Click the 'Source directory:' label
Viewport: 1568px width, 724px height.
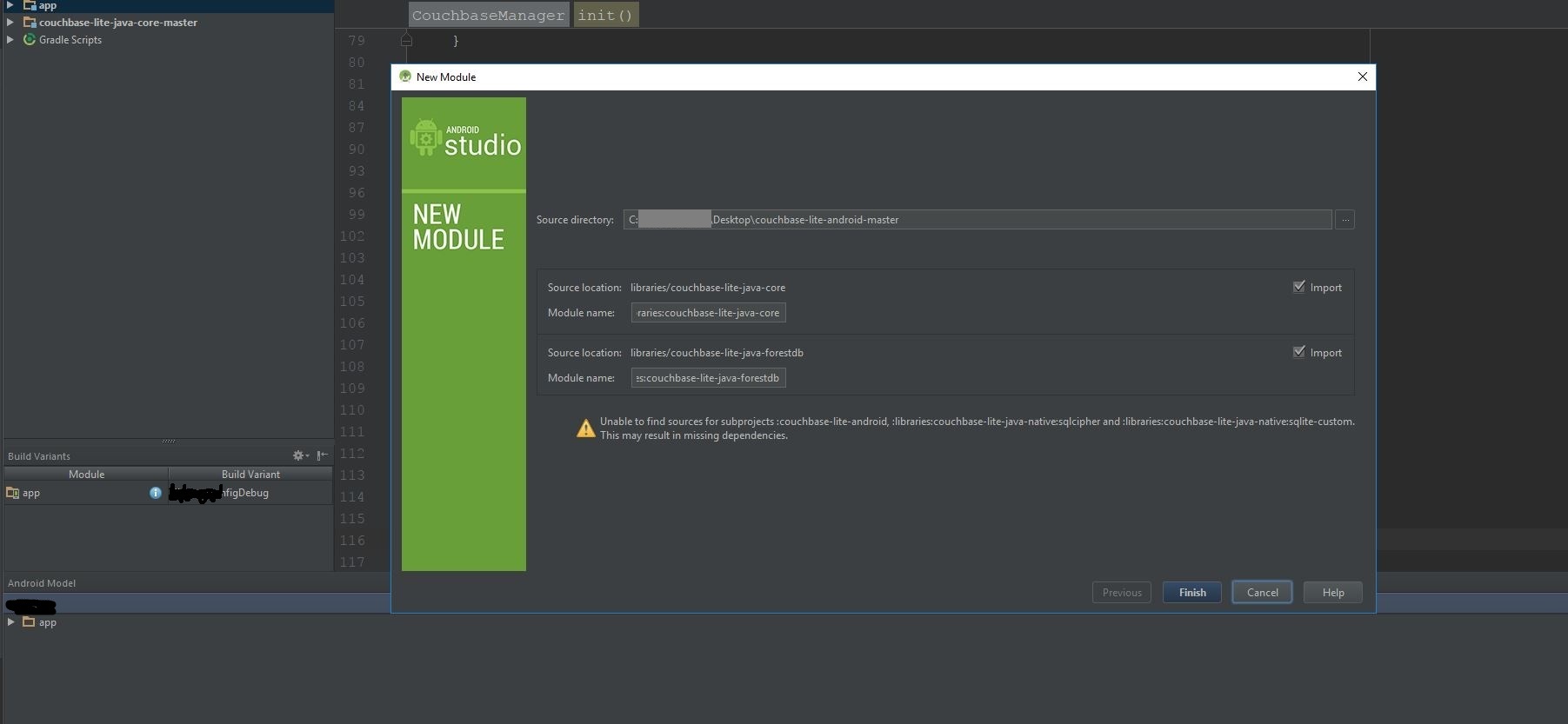(x=575, y=220)
